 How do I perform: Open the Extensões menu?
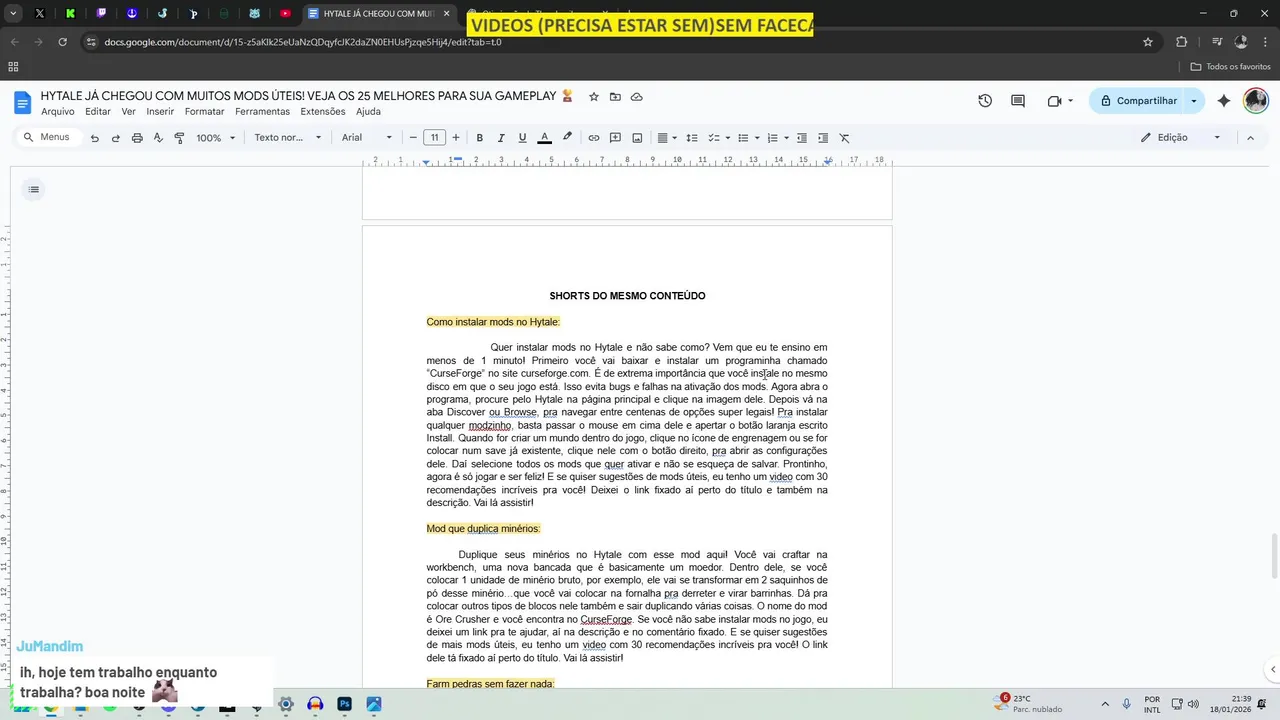click(323, 112)
